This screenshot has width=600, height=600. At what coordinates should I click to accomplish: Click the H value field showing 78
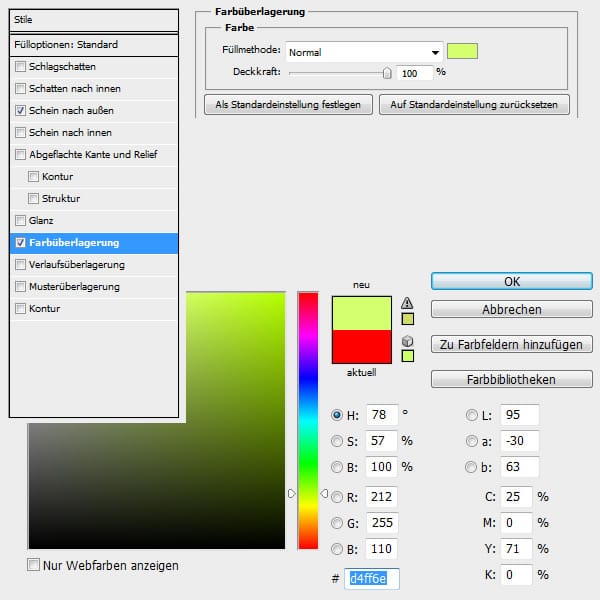tap(382, 415)
